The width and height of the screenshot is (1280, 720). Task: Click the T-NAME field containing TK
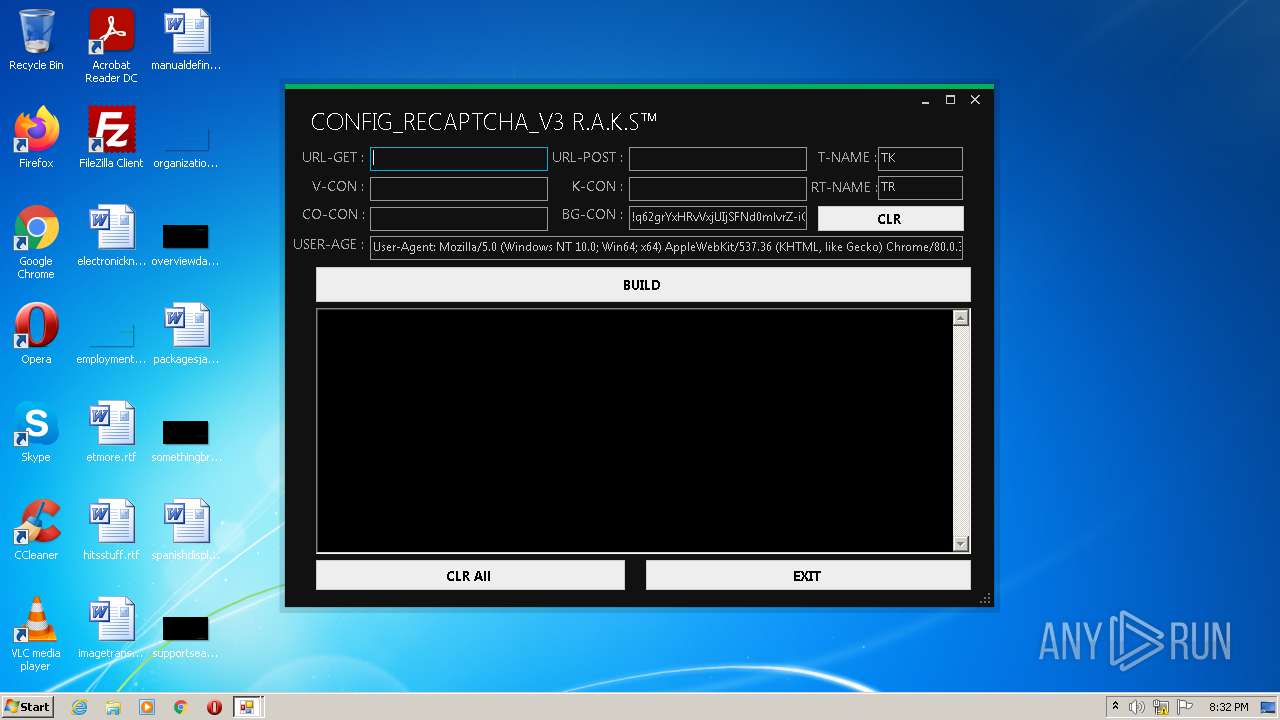click(920, 158)
